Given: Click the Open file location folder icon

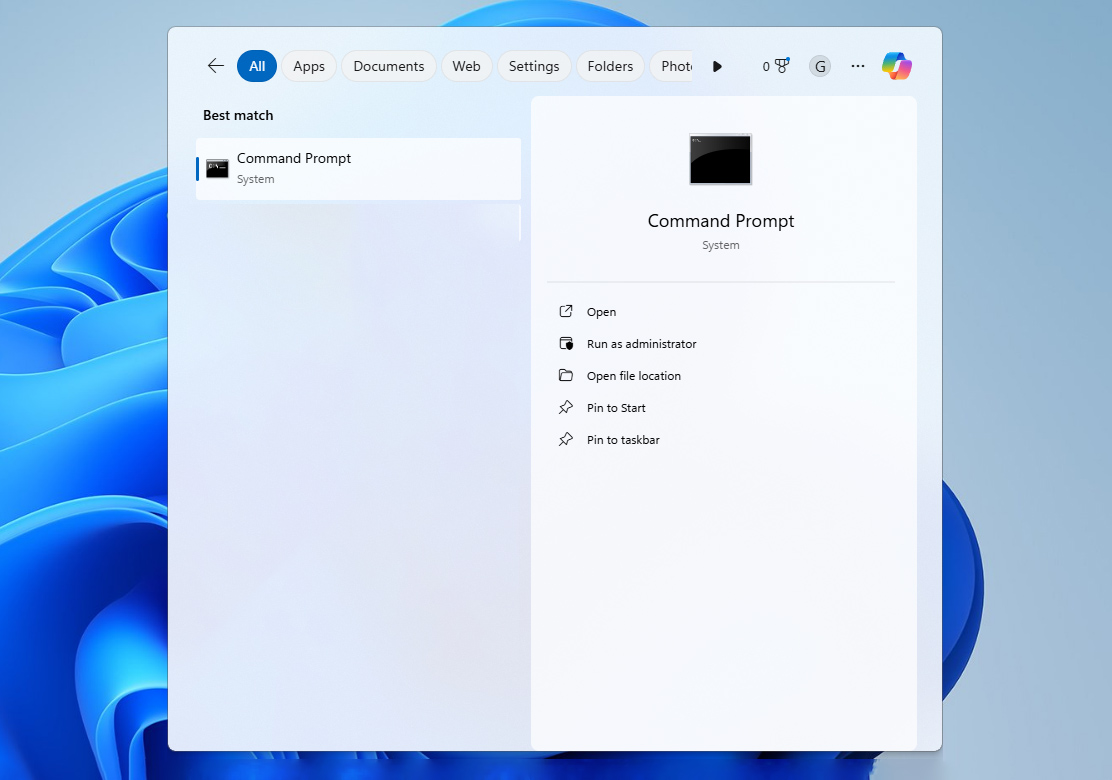Looking at the screenshot, I should click(x=566, y=375).
